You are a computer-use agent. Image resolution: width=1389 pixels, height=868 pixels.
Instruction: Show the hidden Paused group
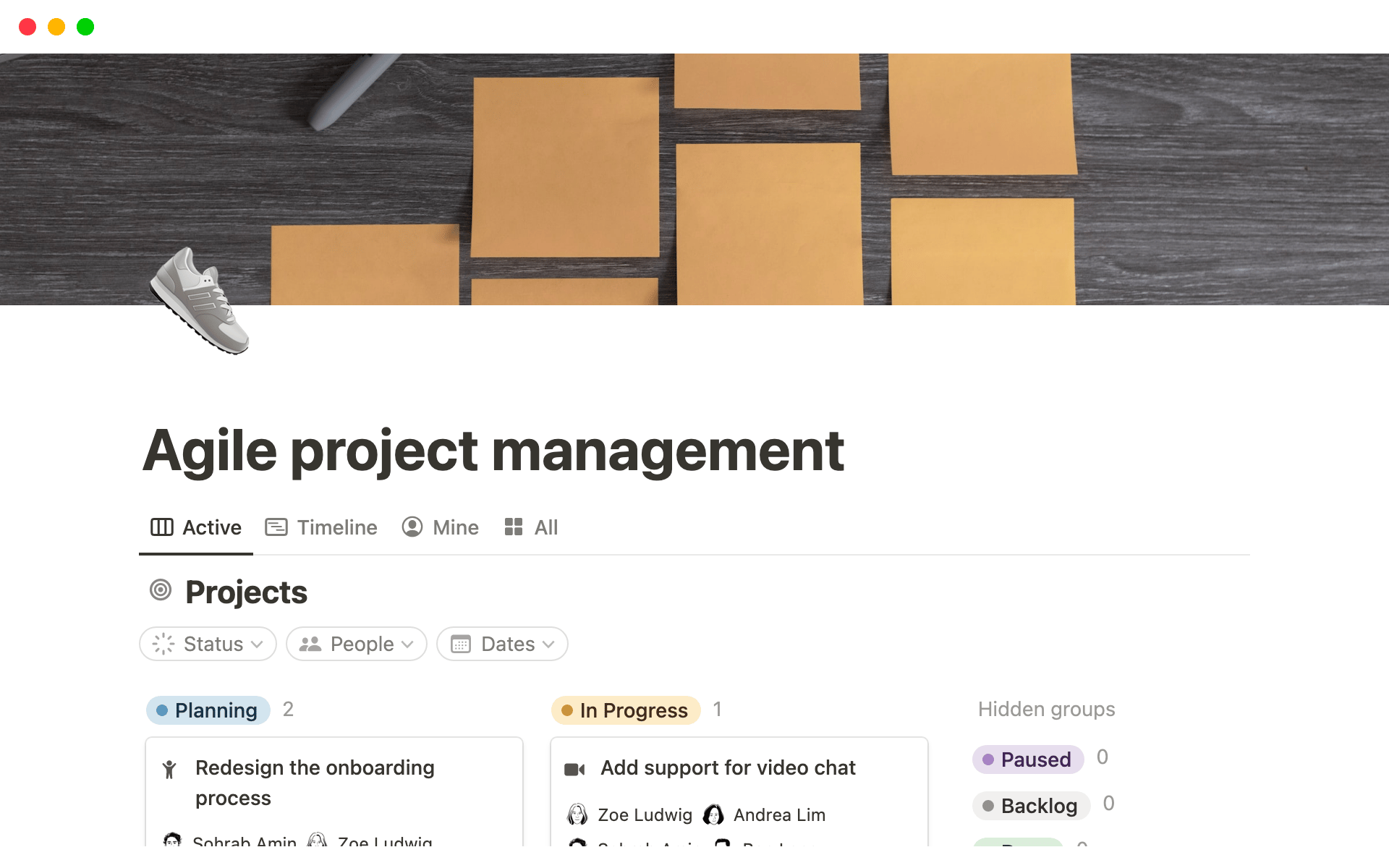click(1028, 759)
